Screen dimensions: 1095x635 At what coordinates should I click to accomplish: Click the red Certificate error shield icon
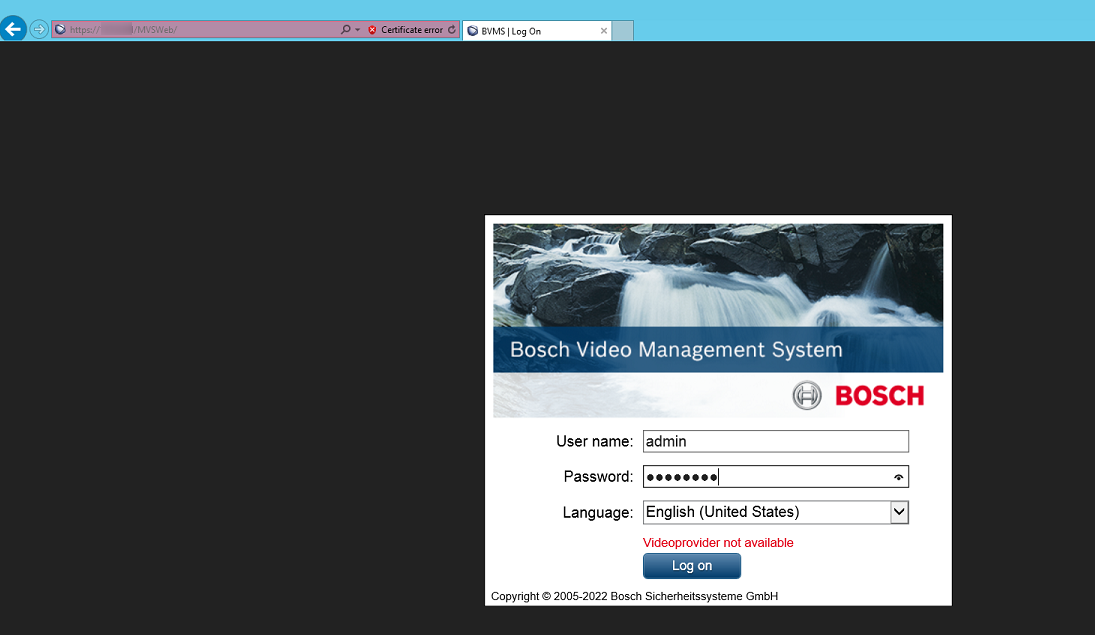click(372, 30)
